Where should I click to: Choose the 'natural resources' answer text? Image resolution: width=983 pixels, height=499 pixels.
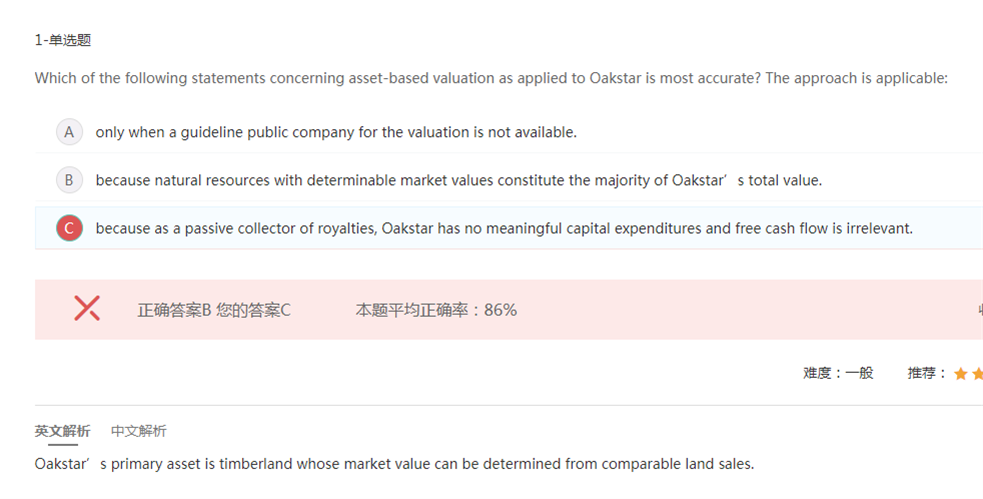(458, 180)
